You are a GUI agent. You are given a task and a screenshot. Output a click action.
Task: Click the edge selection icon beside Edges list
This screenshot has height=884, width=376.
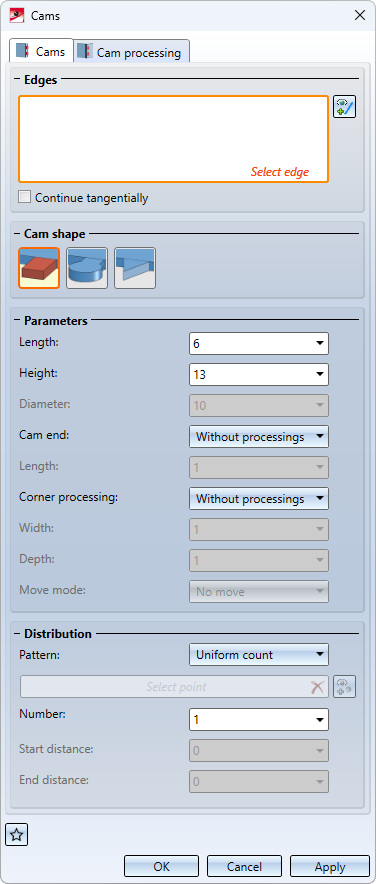tap(344, 107)
